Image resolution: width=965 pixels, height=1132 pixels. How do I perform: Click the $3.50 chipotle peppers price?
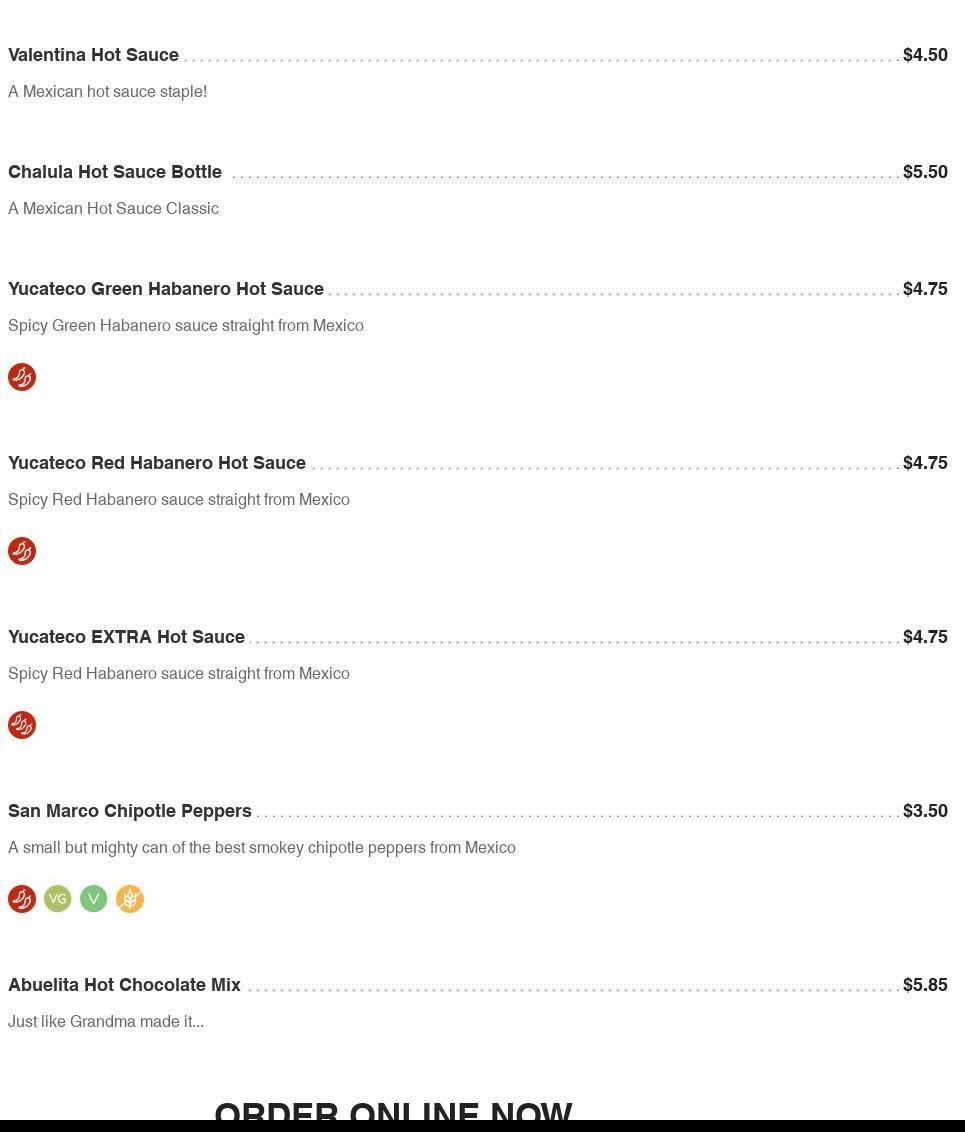coord(925,811)
